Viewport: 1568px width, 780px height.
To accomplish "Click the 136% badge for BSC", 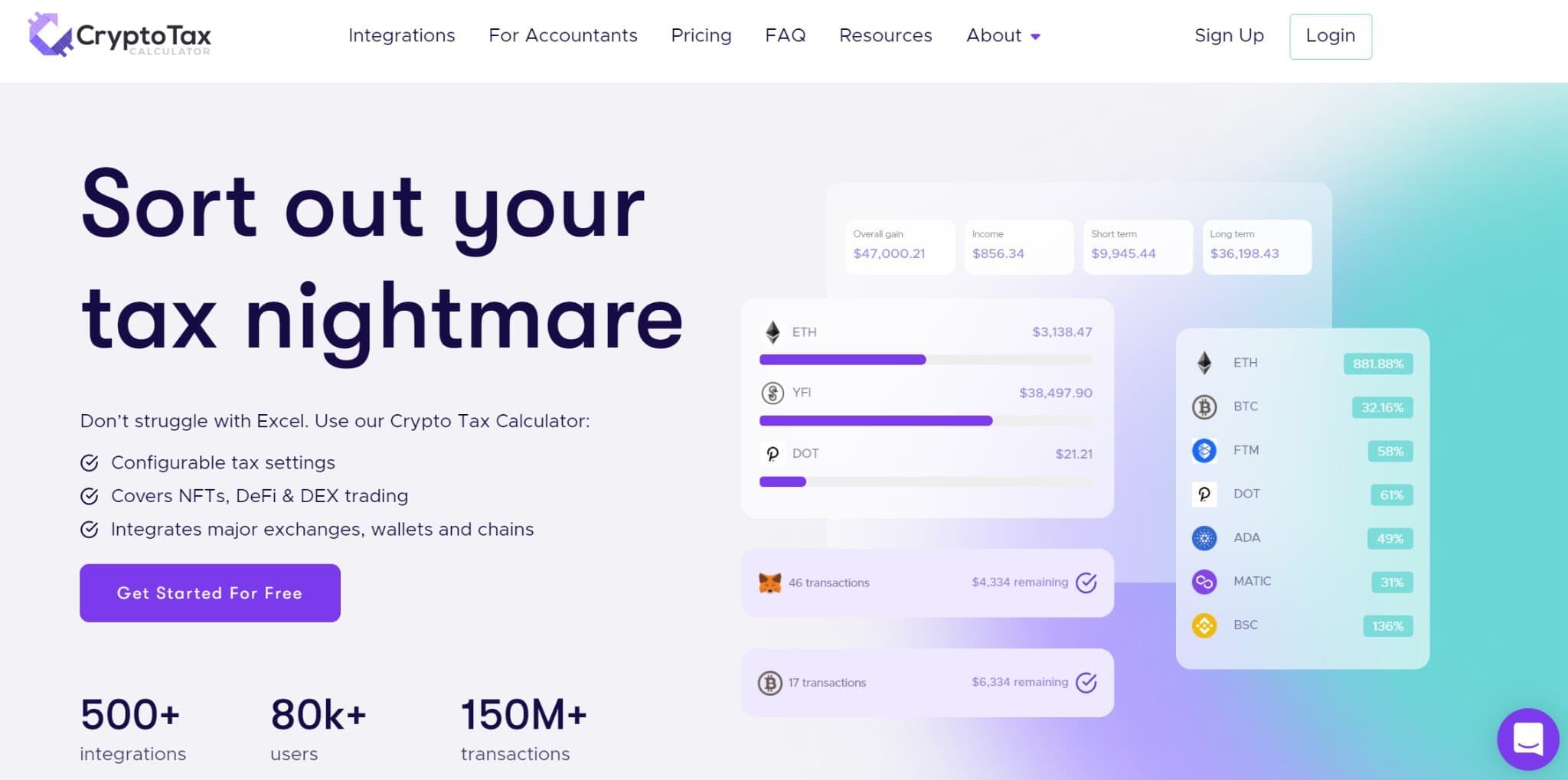I will 1388,625.
